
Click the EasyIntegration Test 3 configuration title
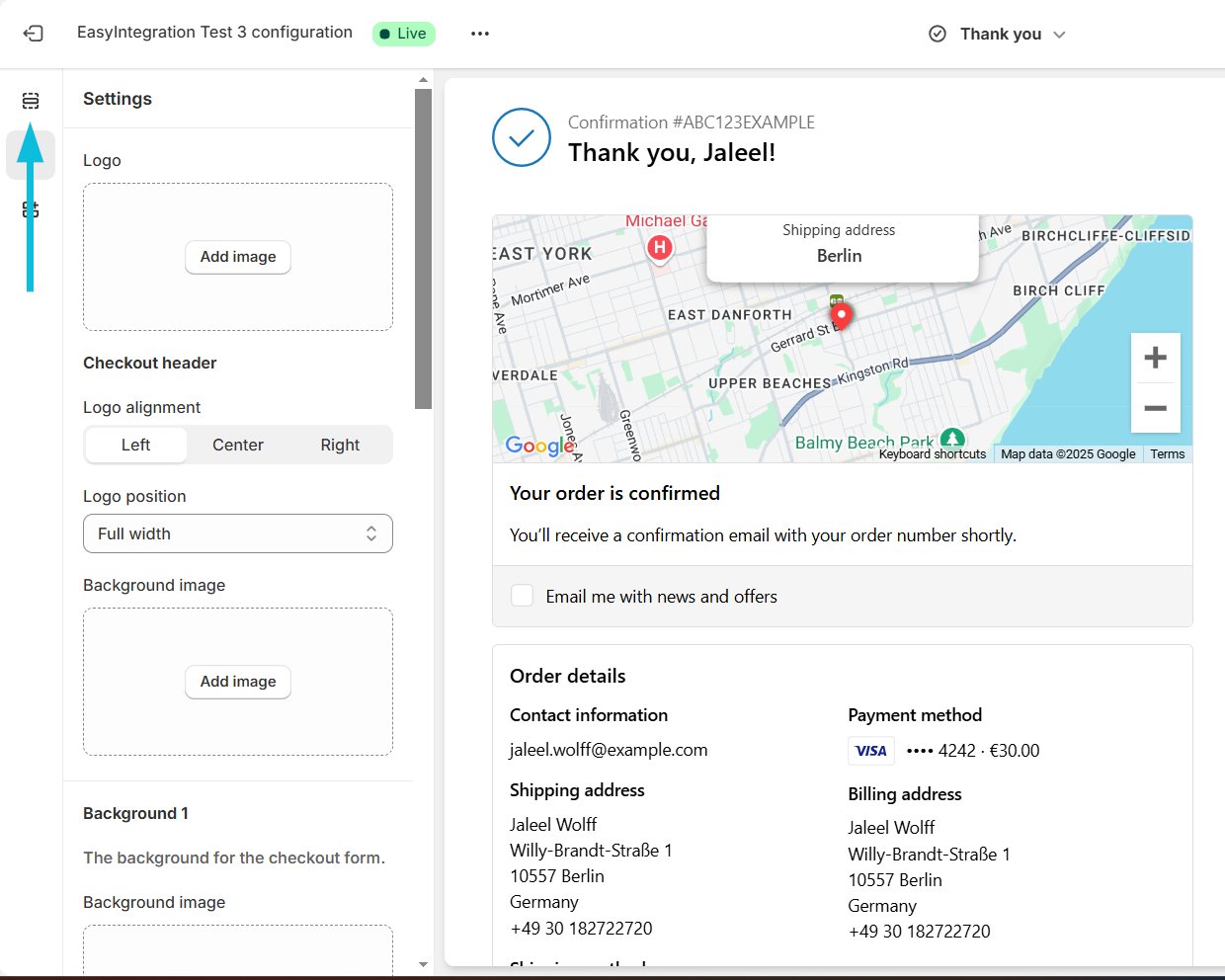point(214,32)
